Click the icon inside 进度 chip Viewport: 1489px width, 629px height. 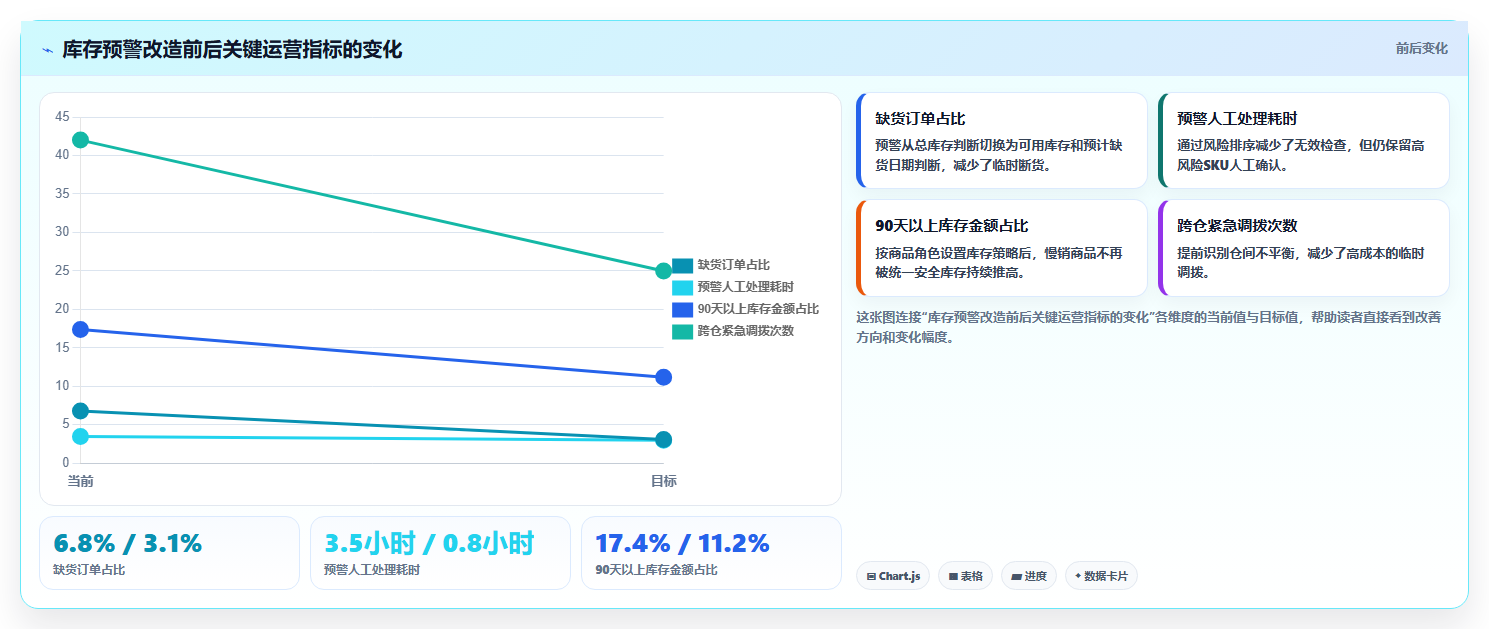[1016, 577]
